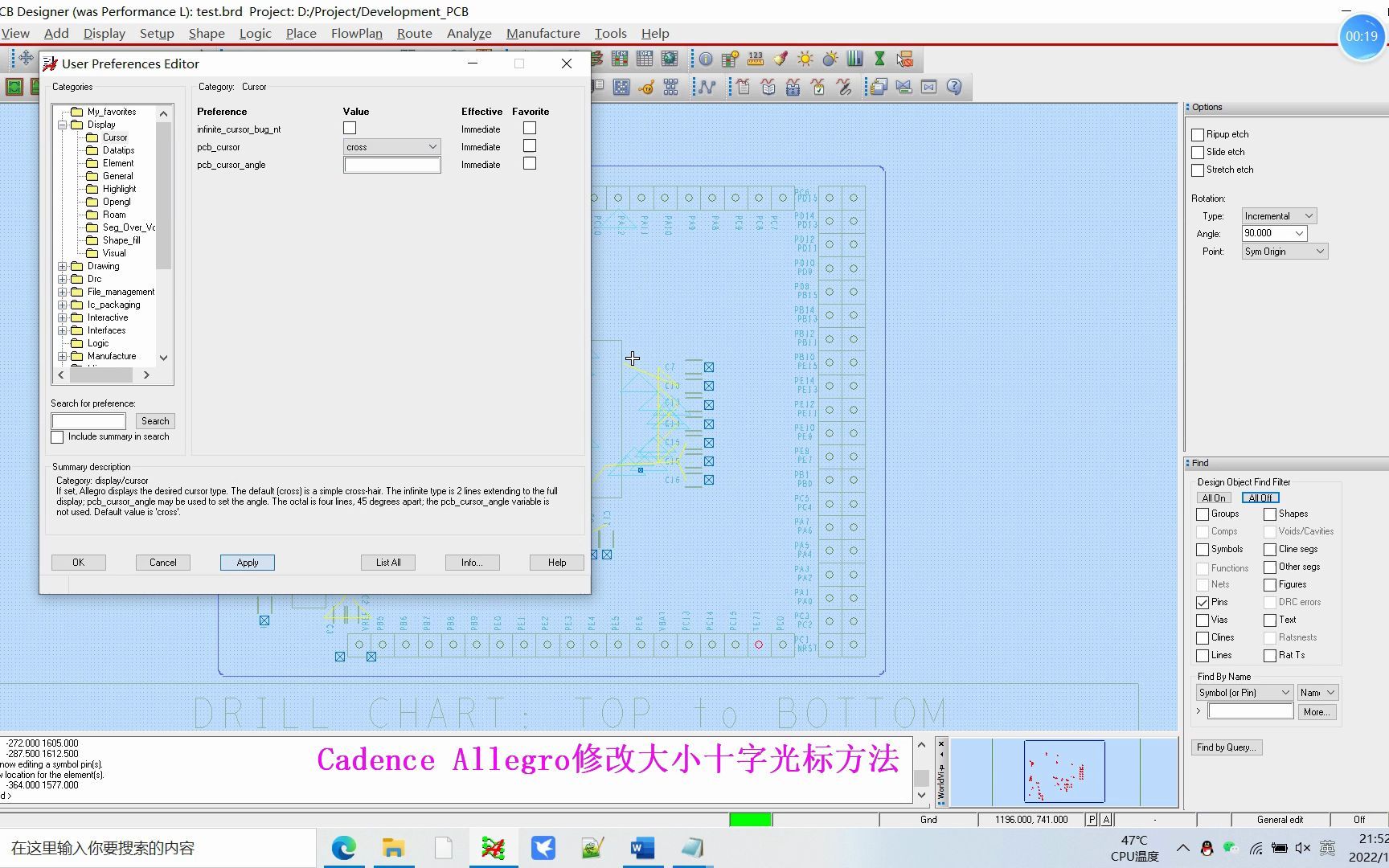Click the Show Element info icon
Screen dimensions: 1389x868
[x=706, y=58]
